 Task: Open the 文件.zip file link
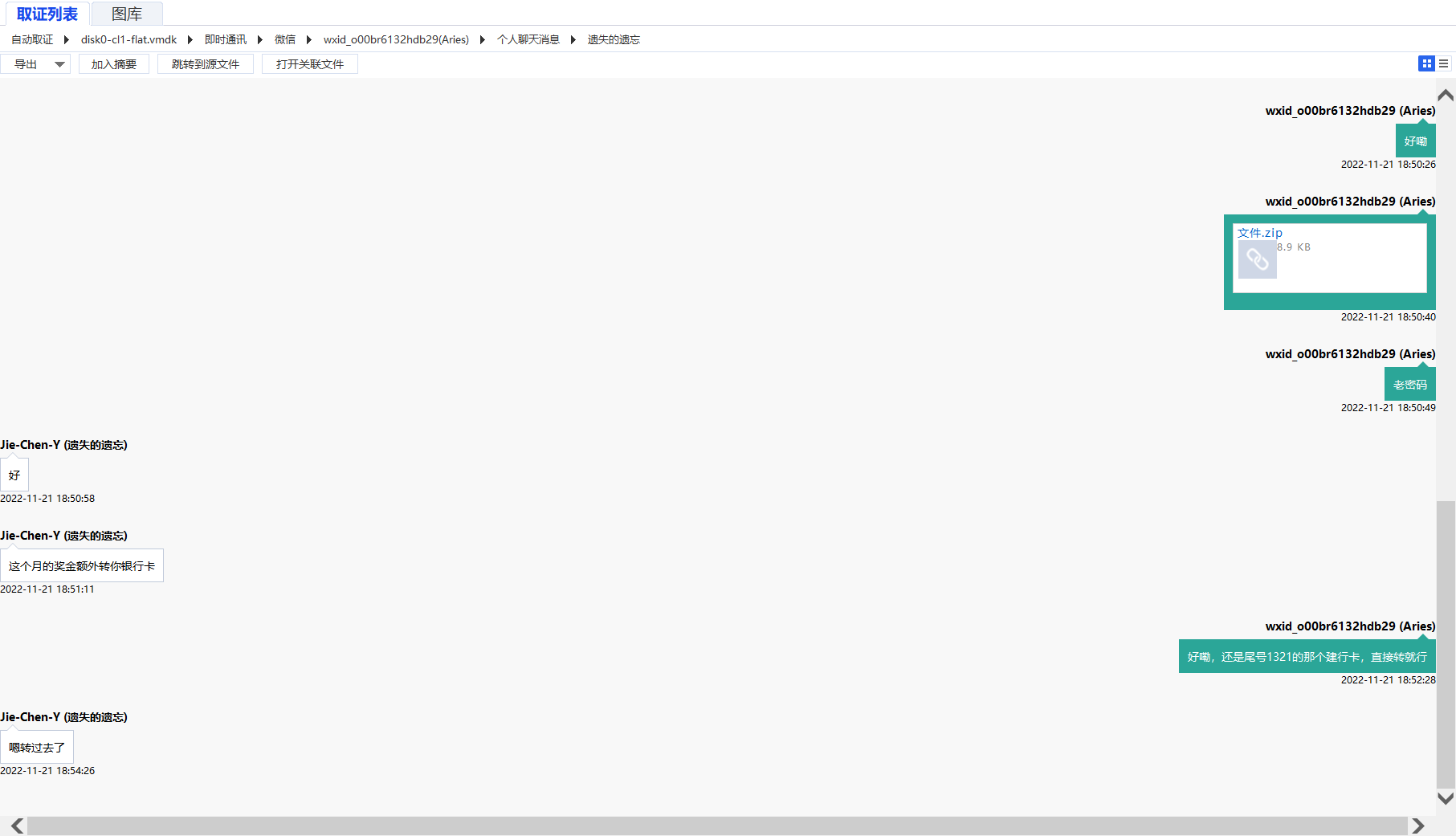pos(1260,233)
